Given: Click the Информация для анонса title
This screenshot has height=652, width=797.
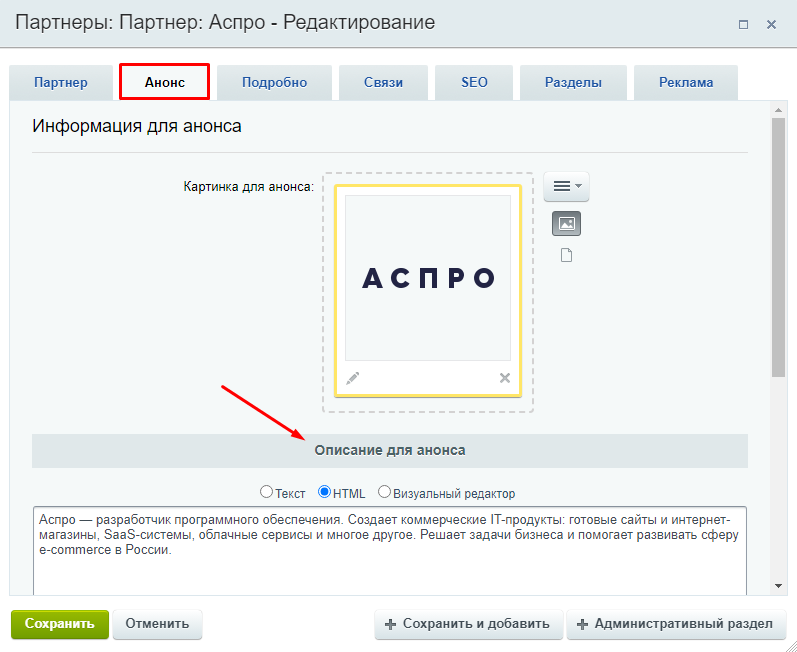Looking at the screenshot, I should (x=137, y=126).
